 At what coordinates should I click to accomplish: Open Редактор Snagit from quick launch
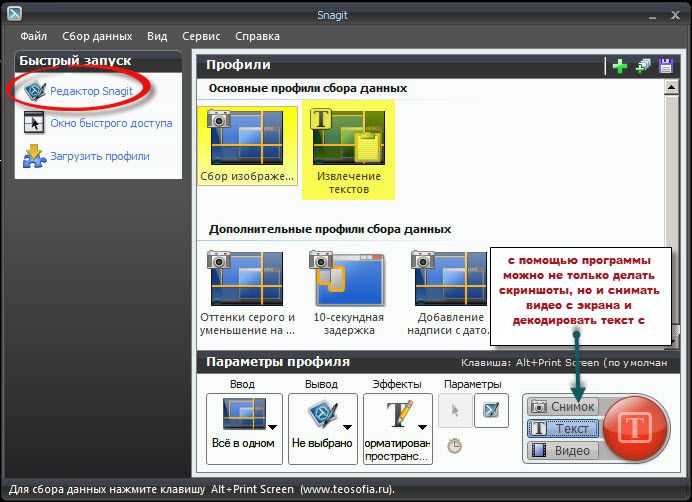[x=91, y=91]
